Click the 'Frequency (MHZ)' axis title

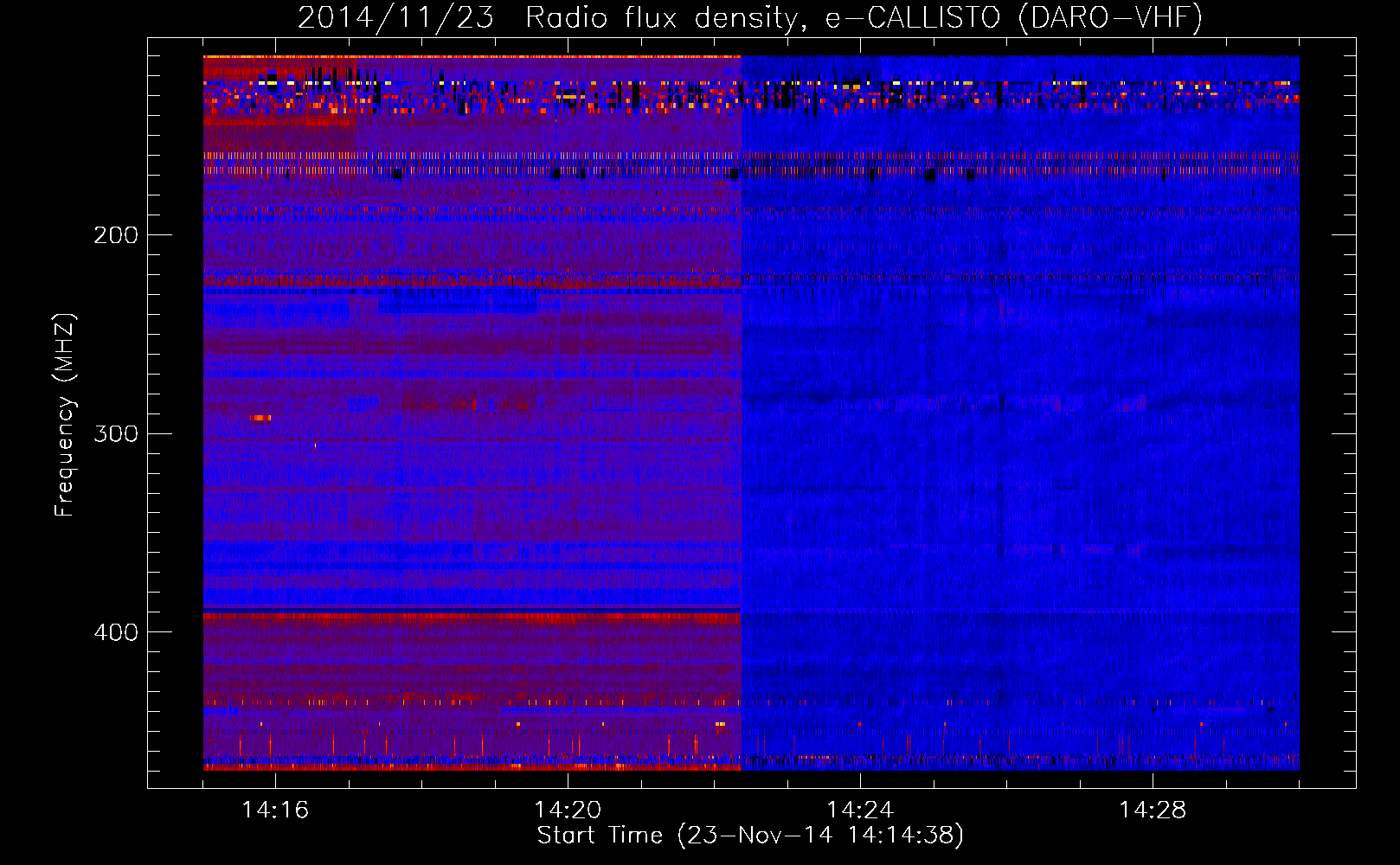pyautogui.click(x=65, y=415)
